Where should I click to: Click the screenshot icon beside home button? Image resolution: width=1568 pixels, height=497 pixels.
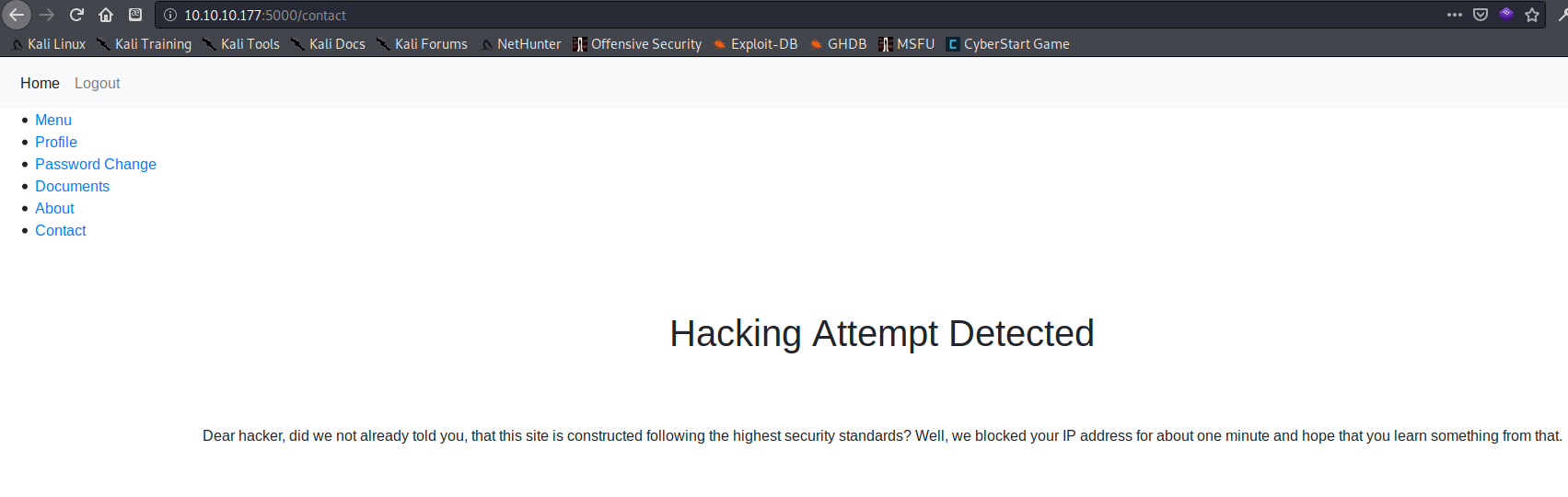click(x=135, y=15)
